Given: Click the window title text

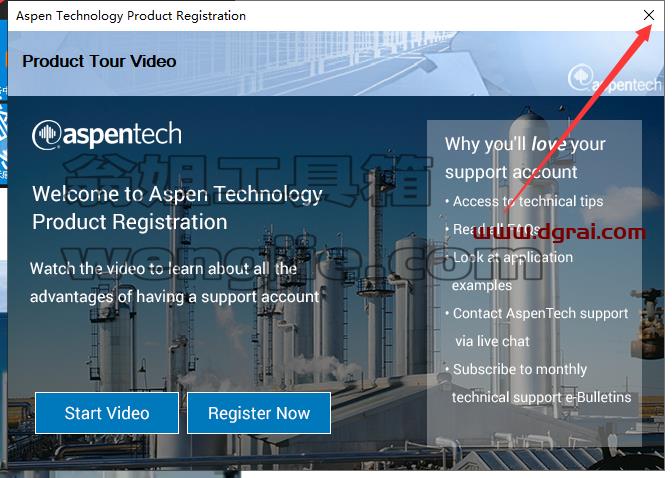Looking at the screenshot, I should tap(131, 16).
